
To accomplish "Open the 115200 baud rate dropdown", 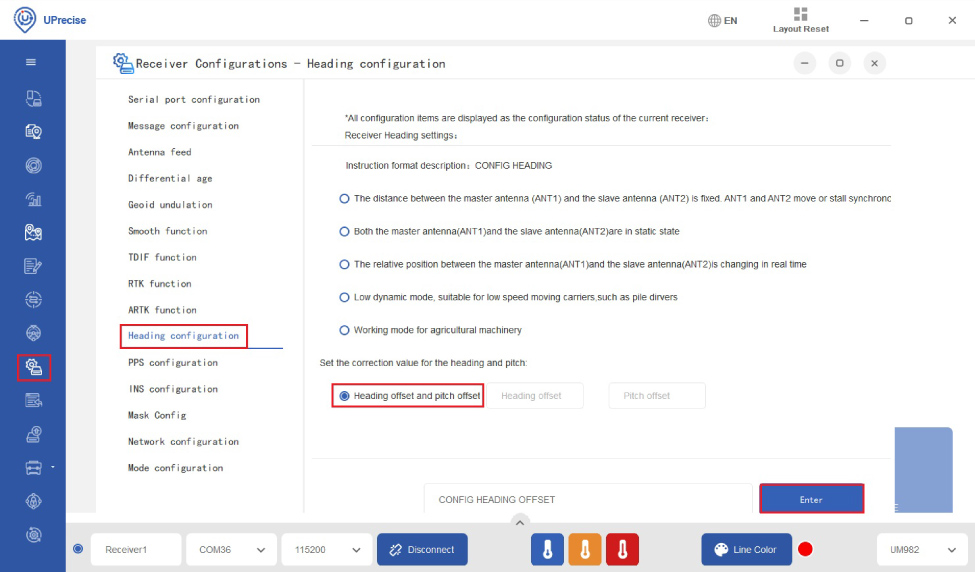I will 326,549.
